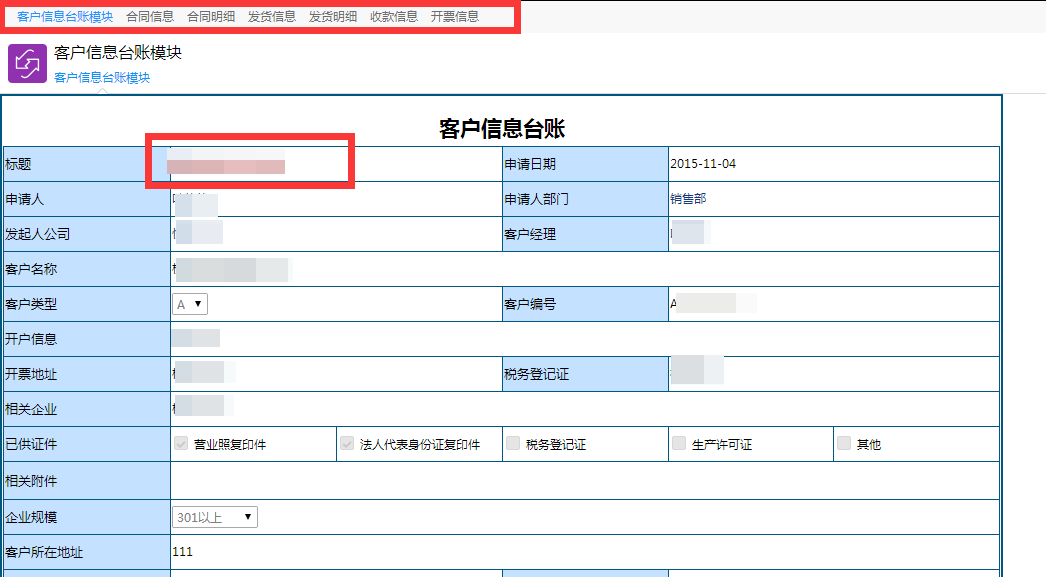Click the 申请人部门 label
This screenshot has width=1046, height=577.
pyautogui.click(x=536, y=199)
